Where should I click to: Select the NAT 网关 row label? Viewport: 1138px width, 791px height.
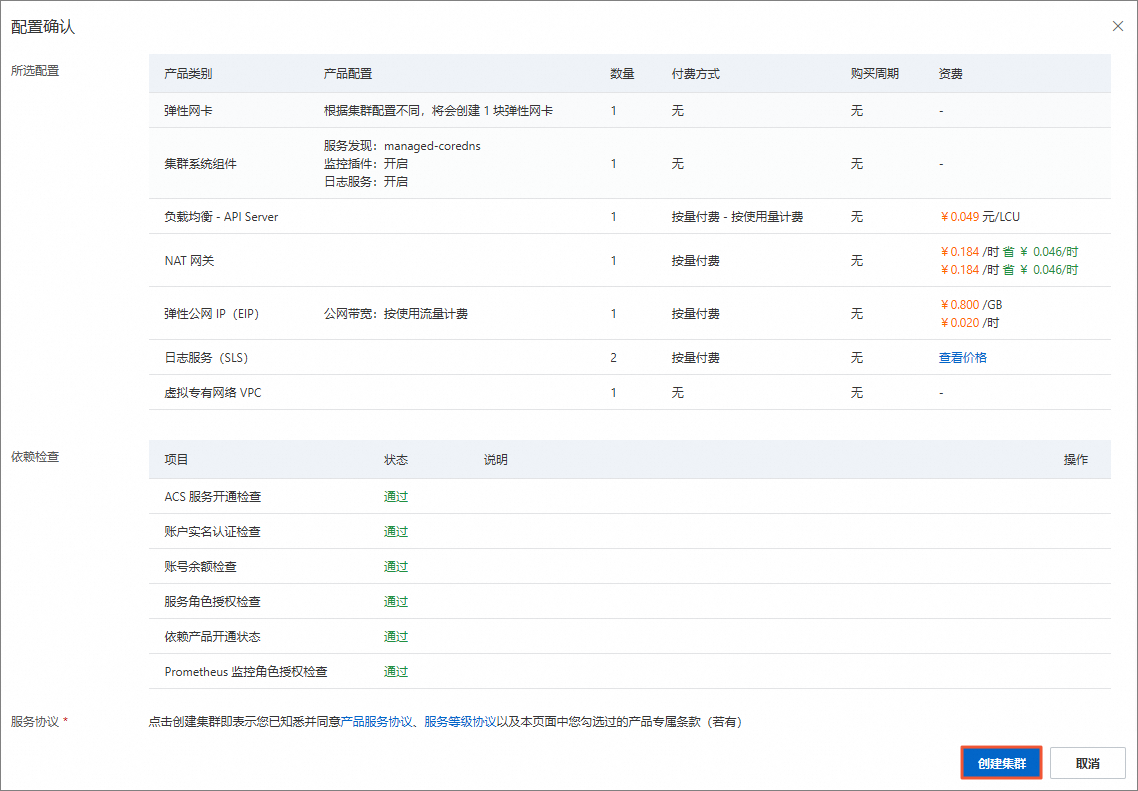click(x=189, y=261)
